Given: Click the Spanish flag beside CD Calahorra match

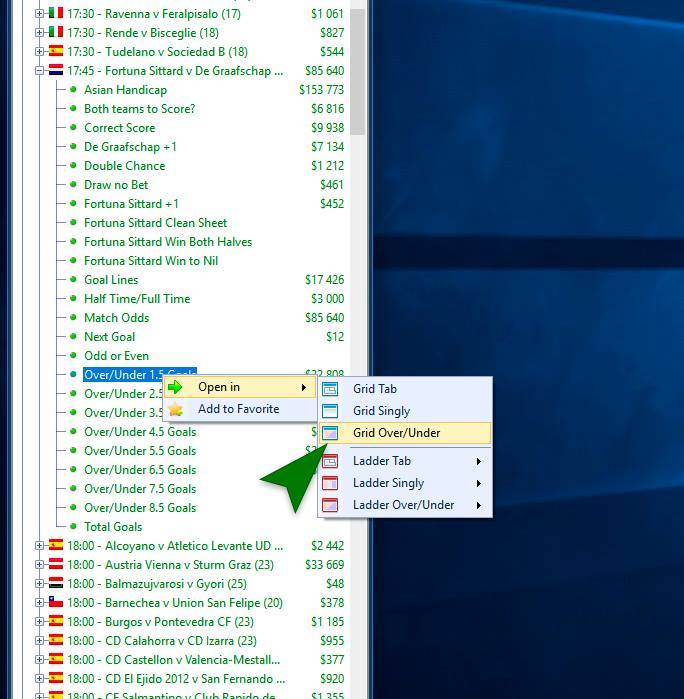Looking at the screenshot, I should coord(56,640).
